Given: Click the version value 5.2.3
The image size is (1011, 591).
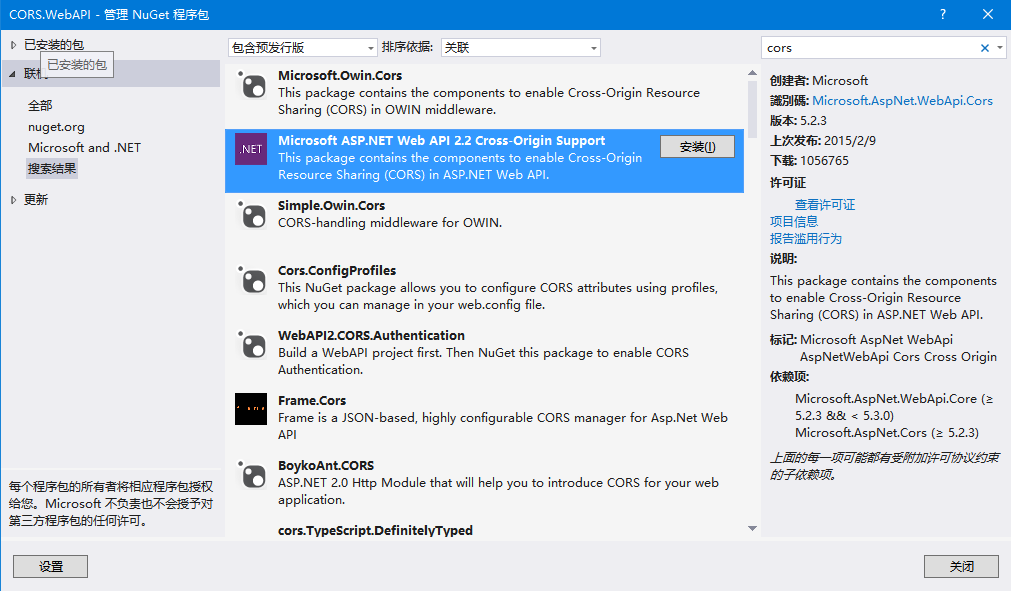Looking at the screenshot, I should 813,121.
